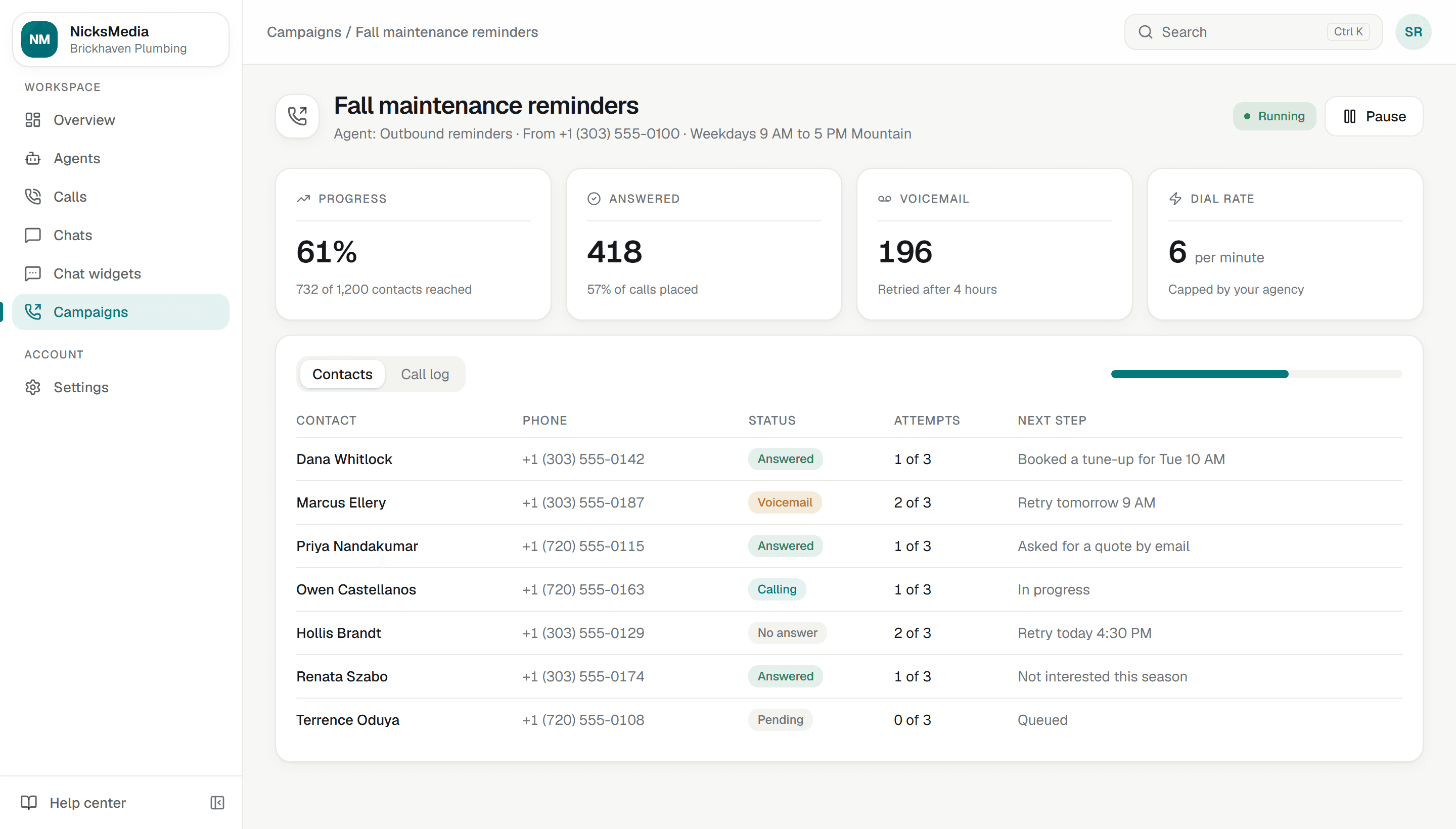Click Hollis Brandt's No answer badge
The height and width of the screenshot is (829, 1456).
click(787, 632)
